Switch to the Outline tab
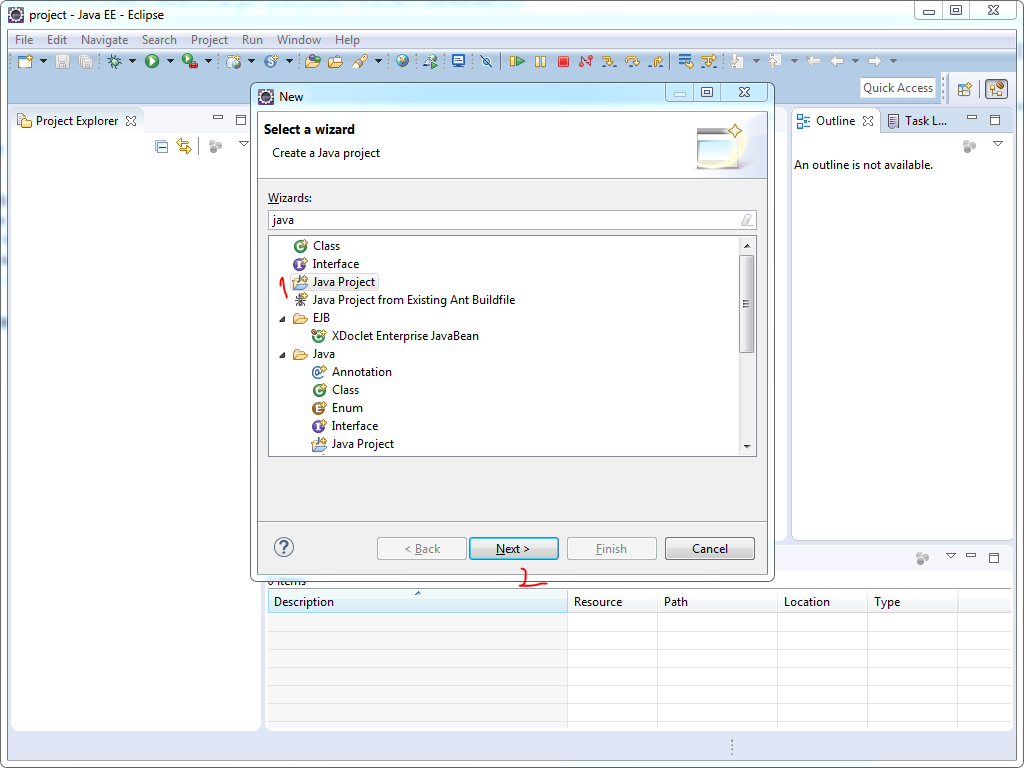Image resolution: width=1024 pixels, height=768 pixels. [835, 121]
